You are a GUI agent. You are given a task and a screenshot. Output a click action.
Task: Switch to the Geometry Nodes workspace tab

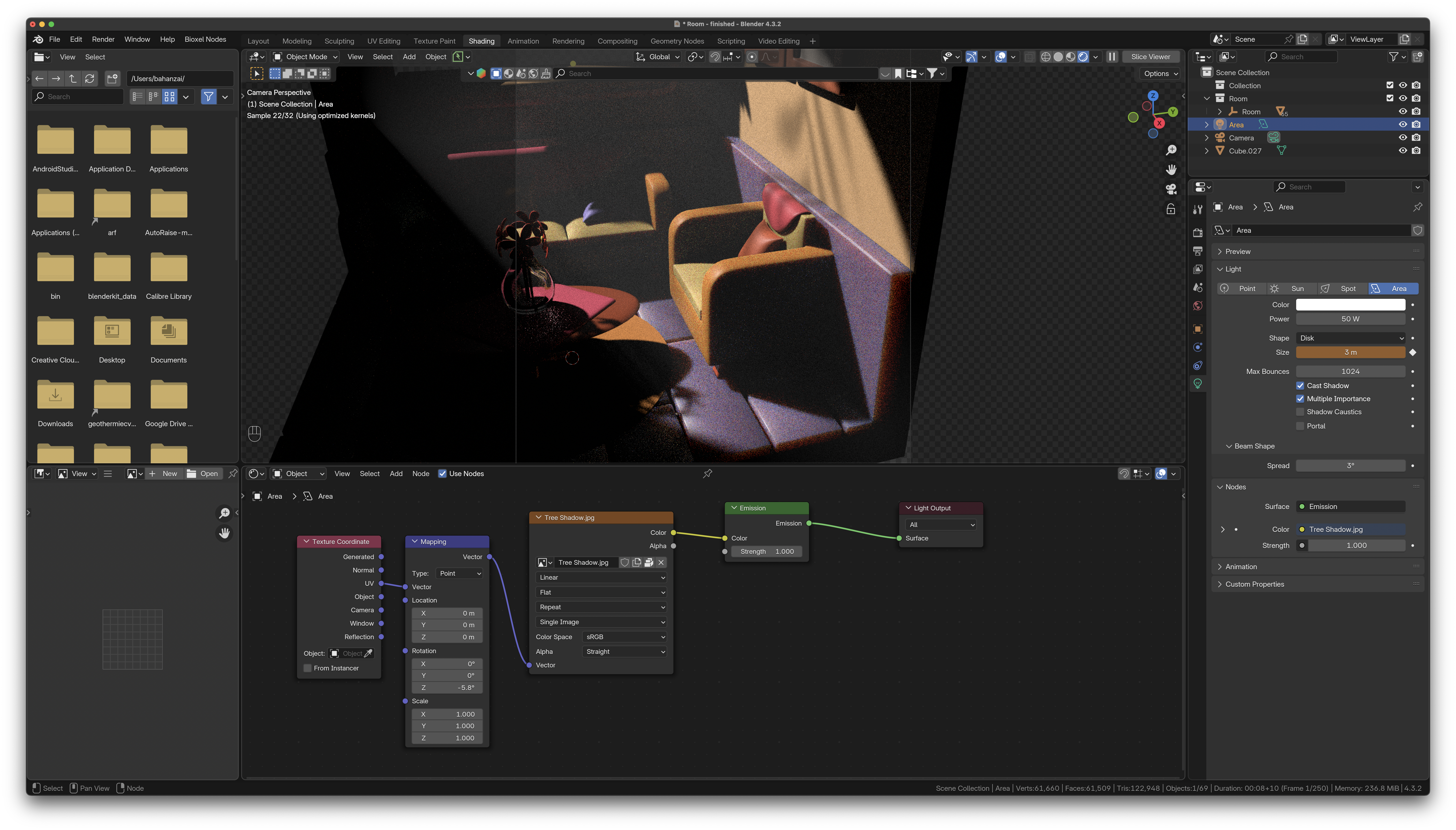tap(677, 41)
